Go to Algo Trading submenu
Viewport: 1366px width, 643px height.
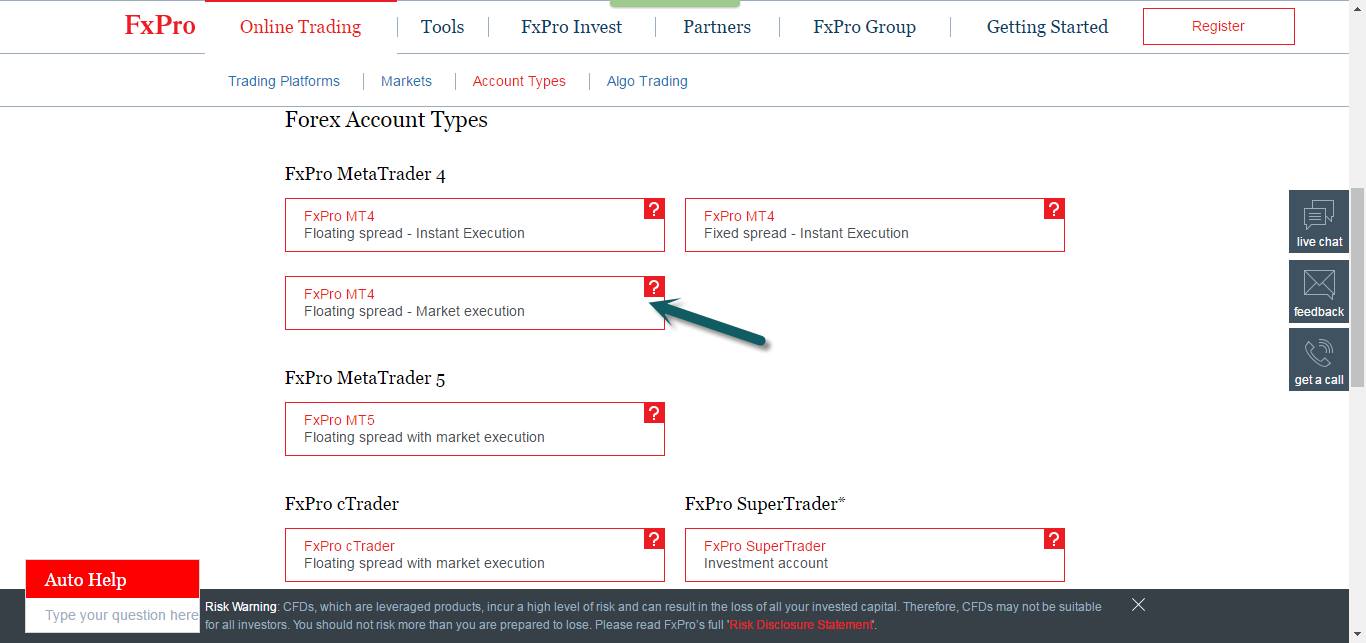click(647, 81)
